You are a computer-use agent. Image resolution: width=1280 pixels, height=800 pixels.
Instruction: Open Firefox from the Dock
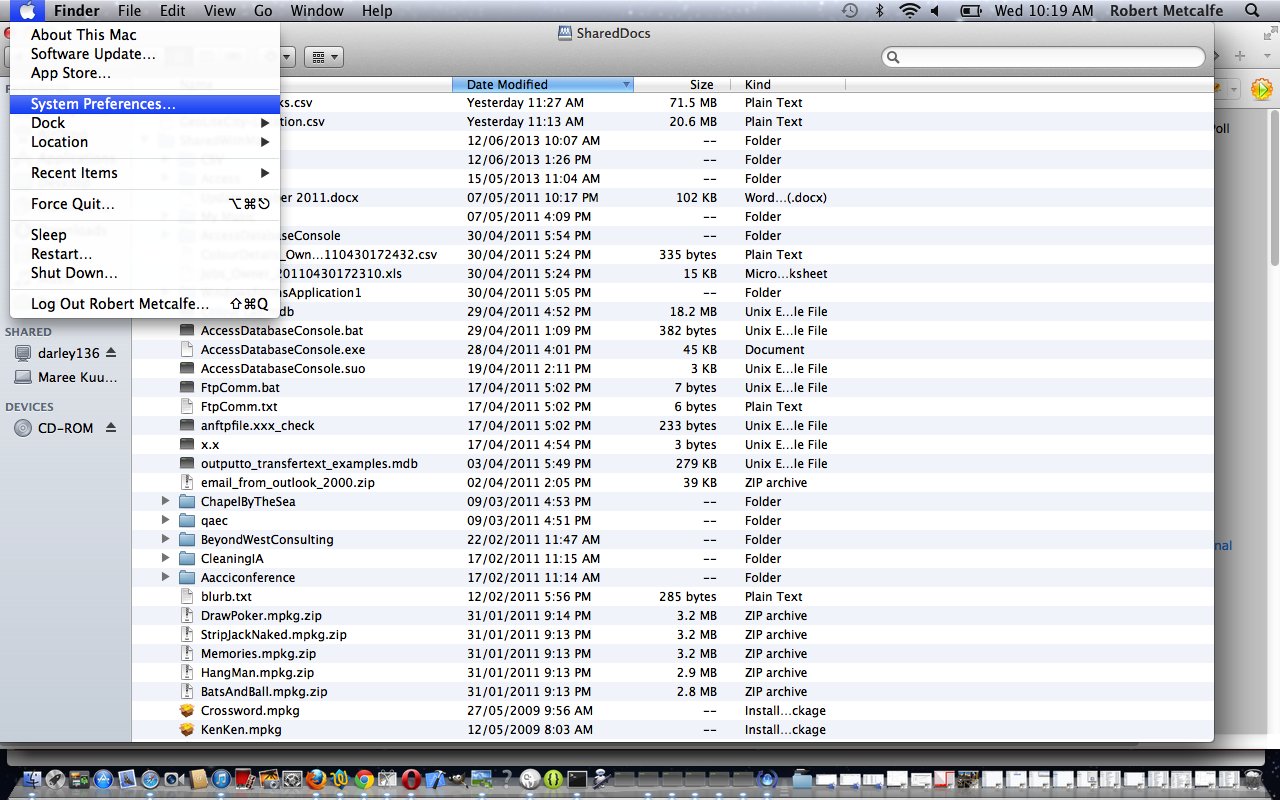(x=316, y=779)
